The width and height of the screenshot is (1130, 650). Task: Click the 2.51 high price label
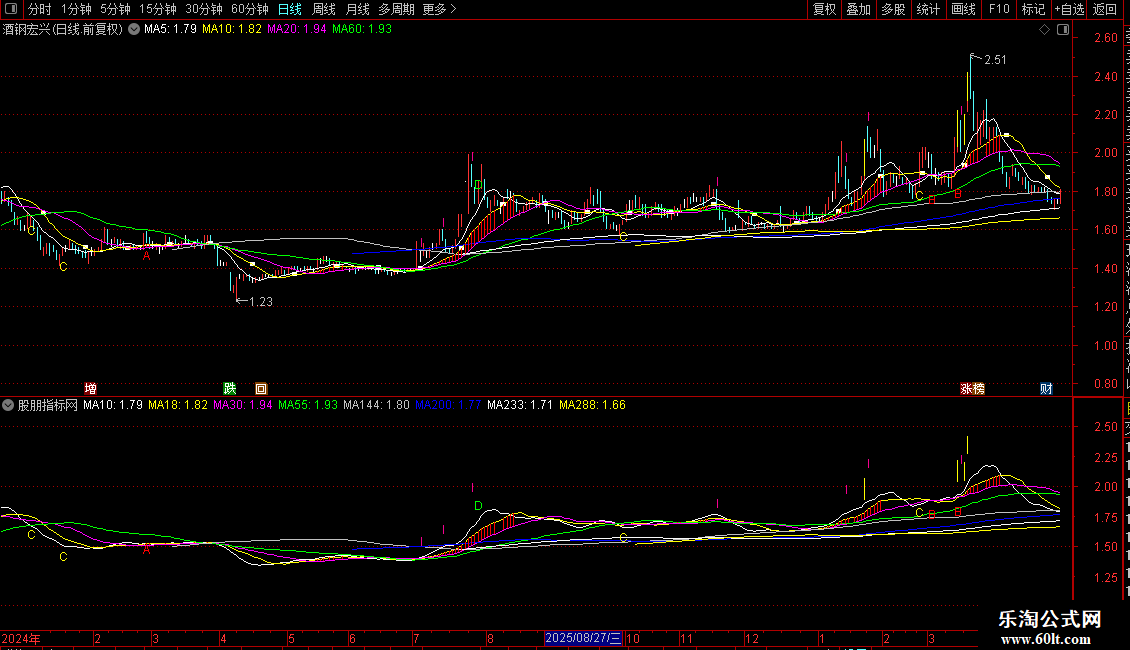(995, 60)
